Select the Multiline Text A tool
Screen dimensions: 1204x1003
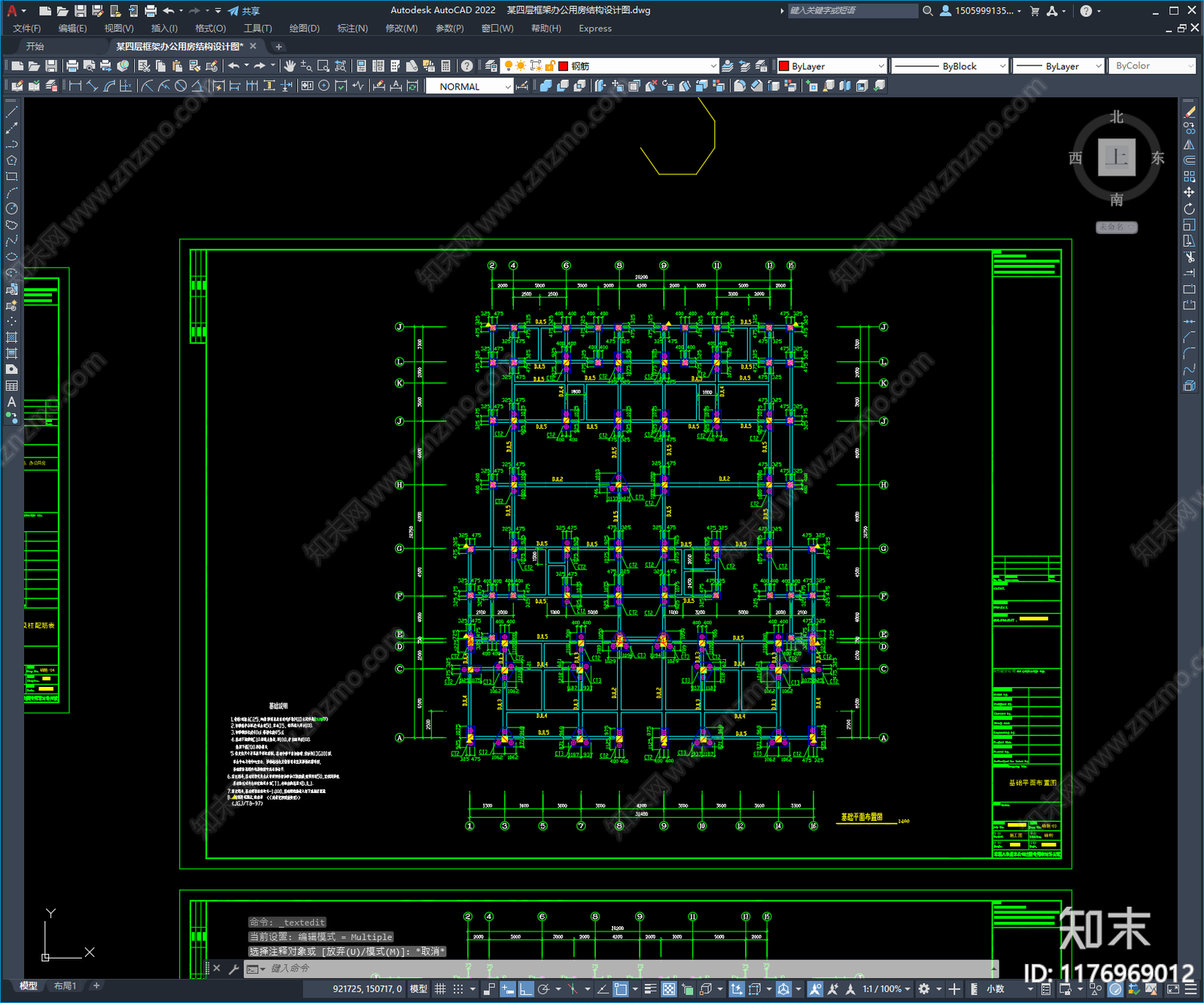click(x=11, y=402)
